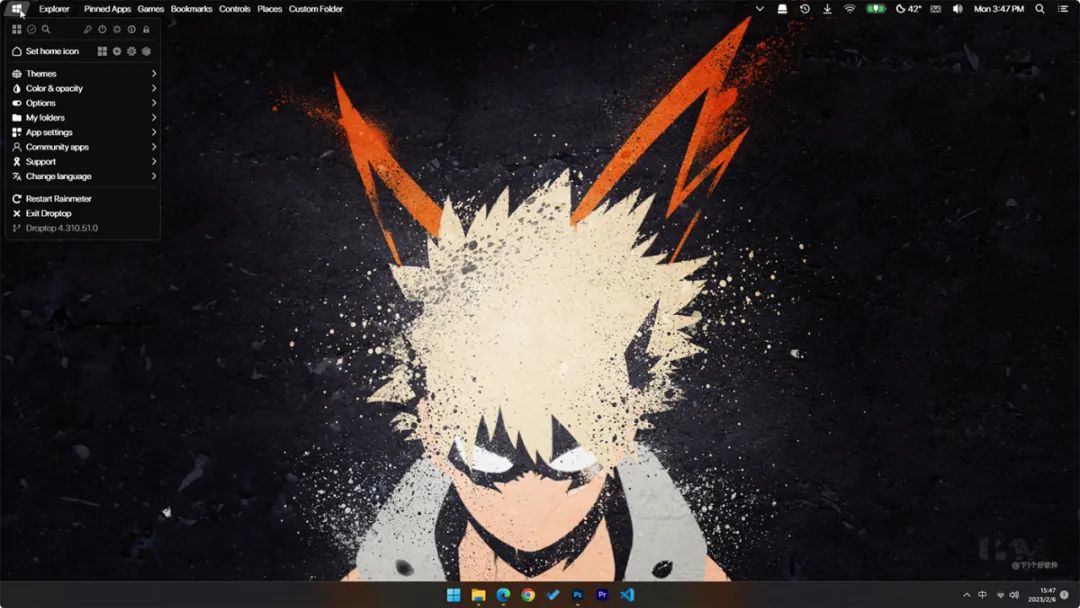Open Google Chrome from the taskbar
Screen dimensions: 1080x608
pos(528,595)
